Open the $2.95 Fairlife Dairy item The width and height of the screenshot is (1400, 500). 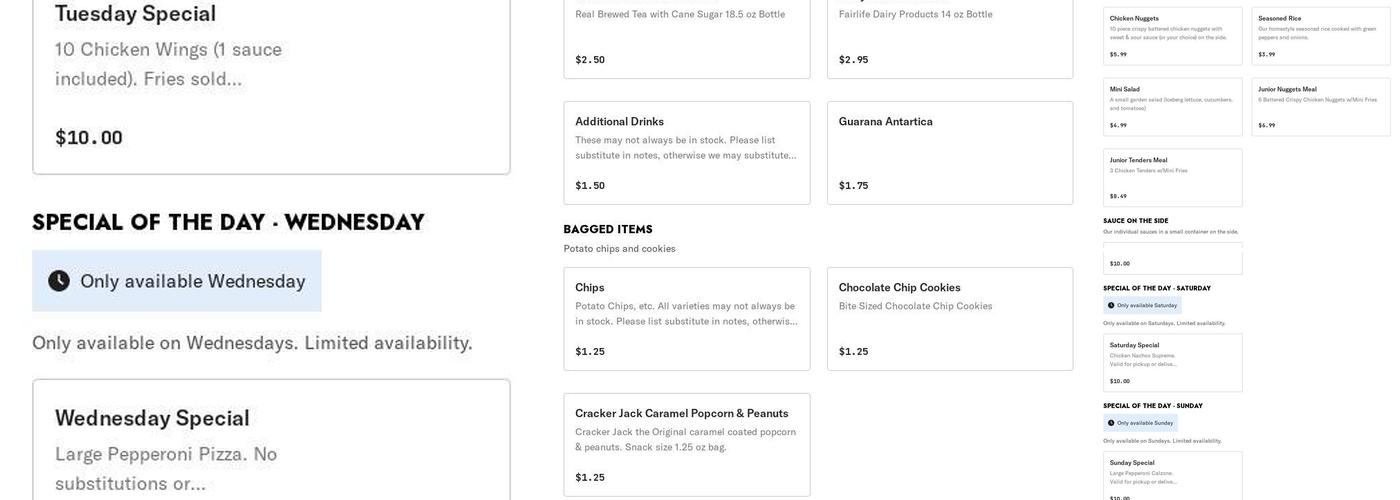[949, 38]
